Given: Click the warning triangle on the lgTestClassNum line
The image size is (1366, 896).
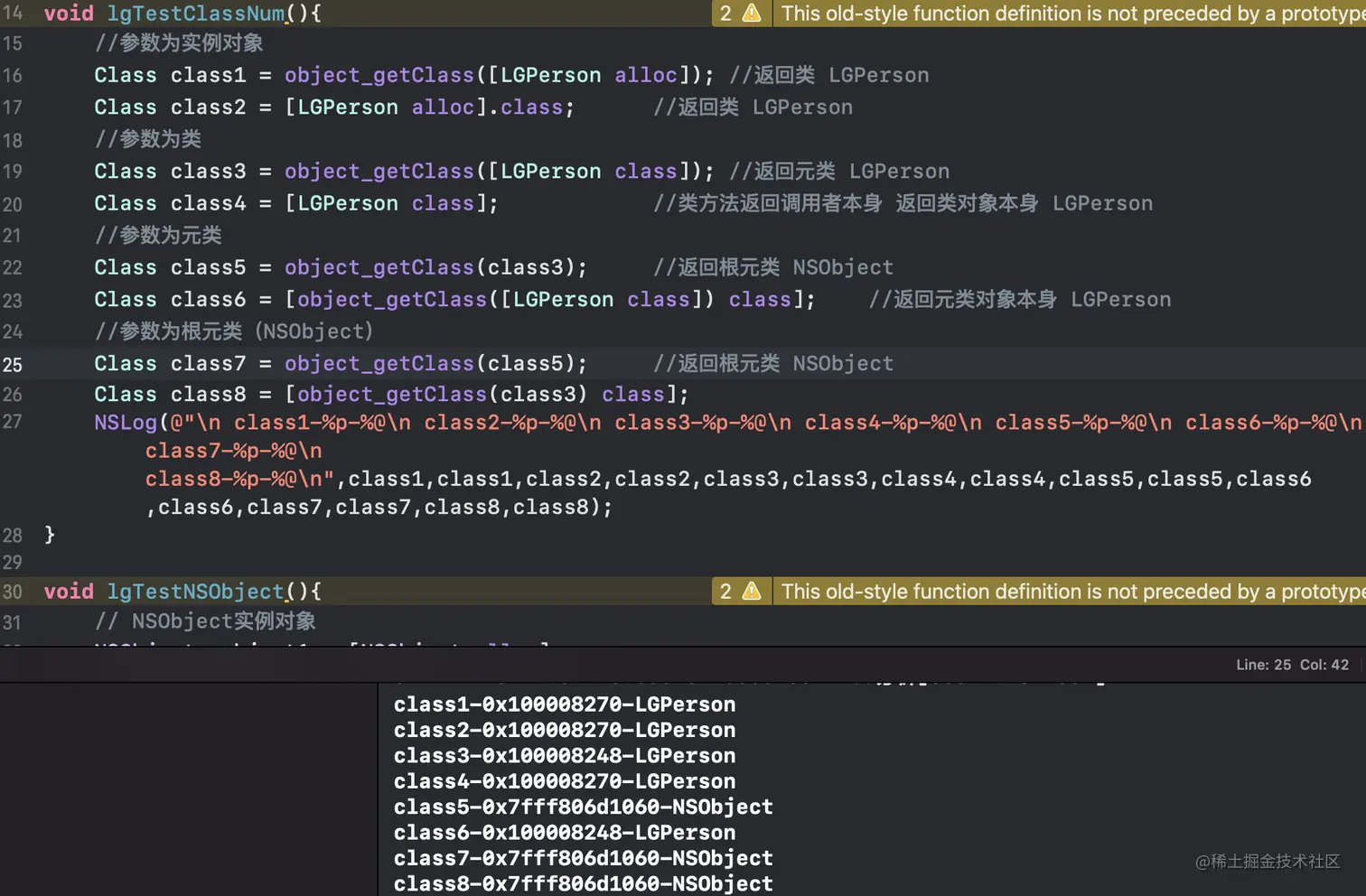Looking at the screenshot, I should pos(752,14).
